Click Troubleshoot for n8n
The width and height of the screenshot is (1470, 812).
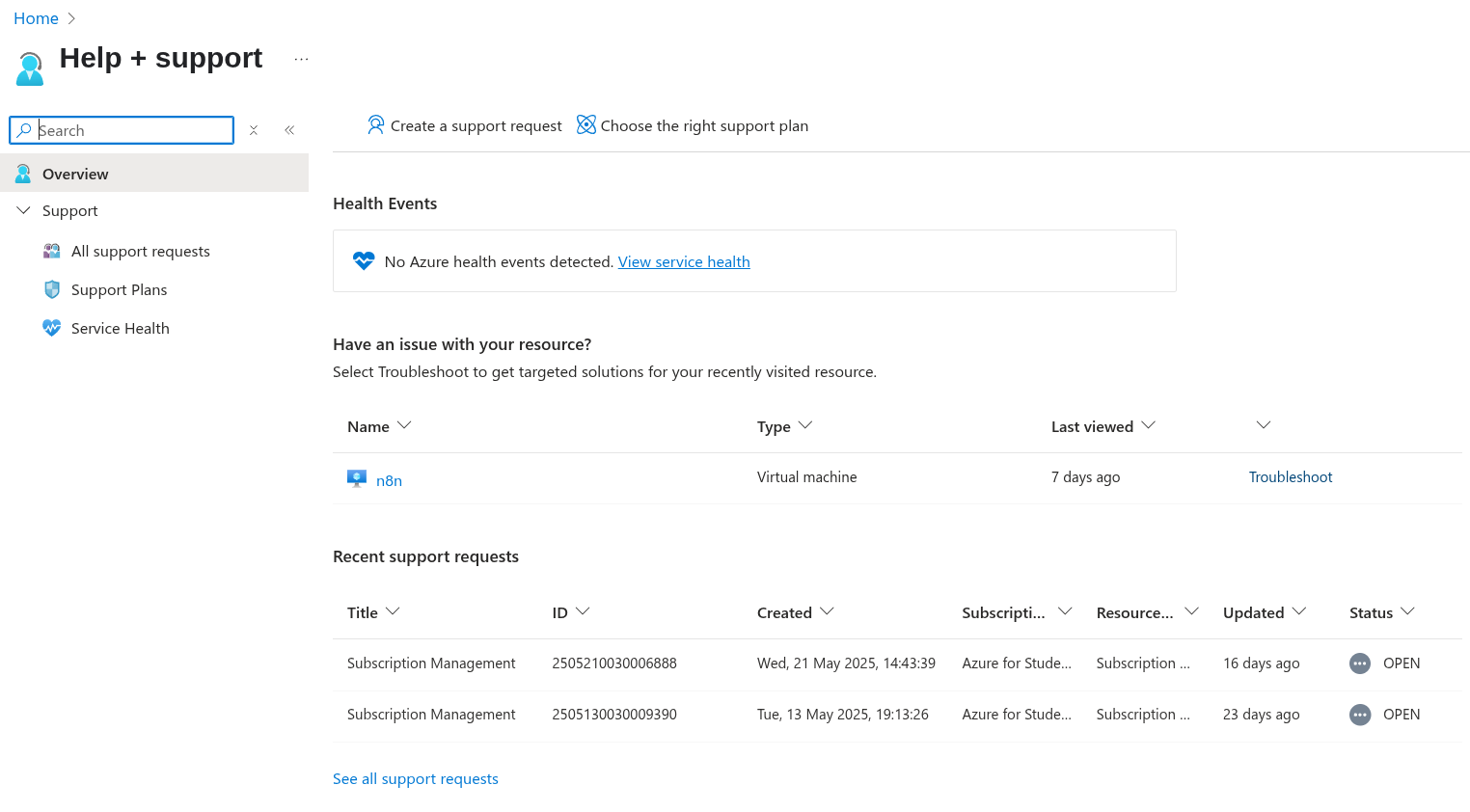[x=1291, y=476]
